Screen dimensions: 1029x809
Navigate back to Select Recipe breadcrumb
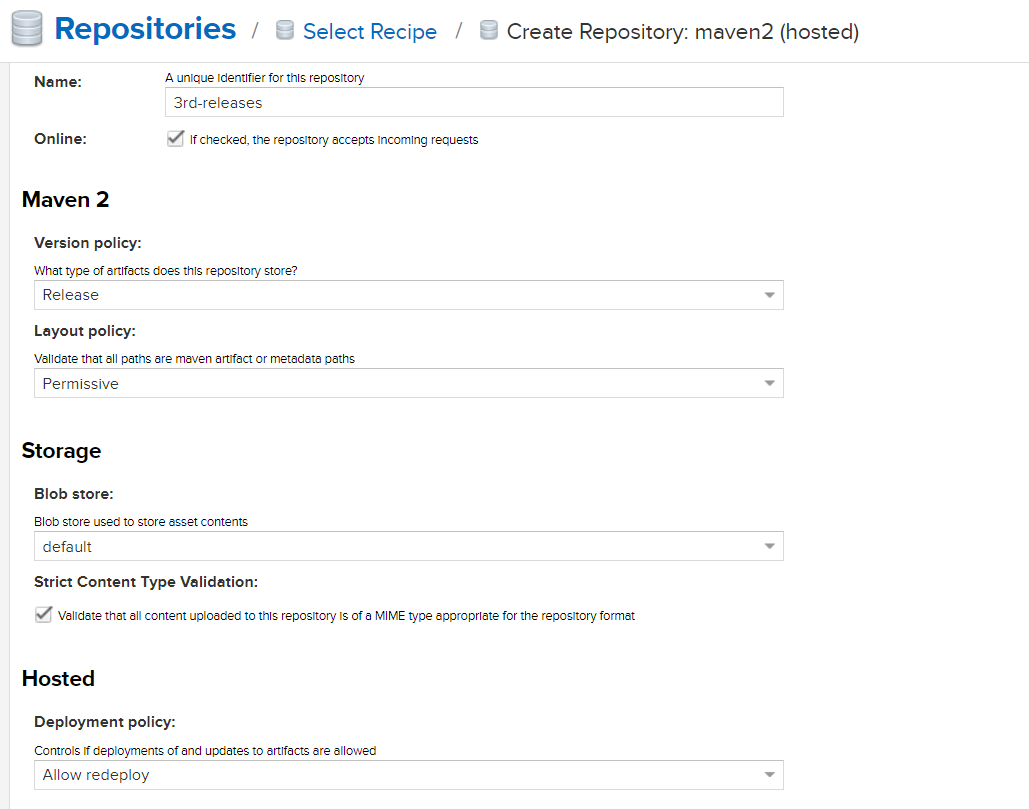pos(369,32)
